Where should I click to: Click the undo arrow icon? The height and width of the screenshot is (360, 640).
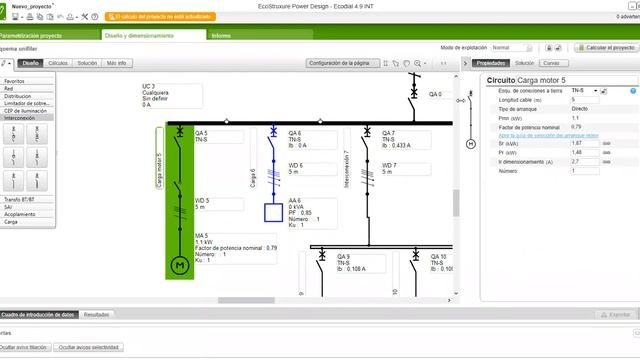click(x=60, y=17)
